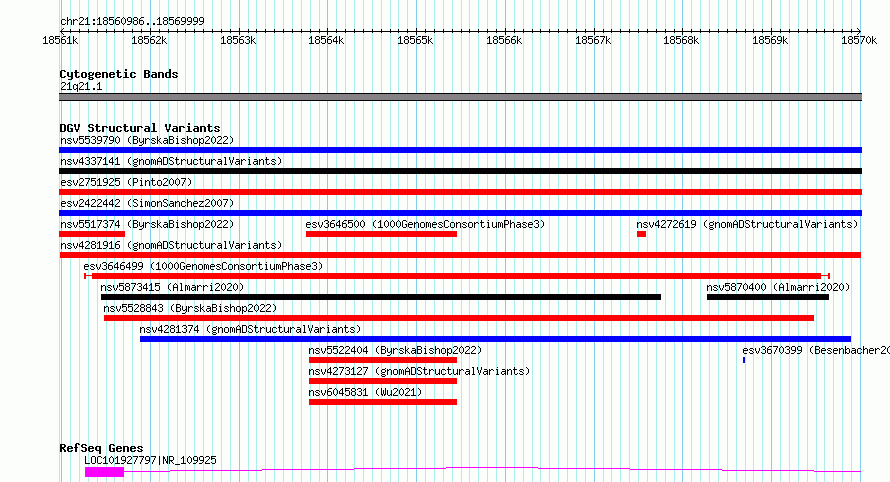Select the red bar of nsv6045831
Screen dimensions: 890x482
click(x=383, y=402)
